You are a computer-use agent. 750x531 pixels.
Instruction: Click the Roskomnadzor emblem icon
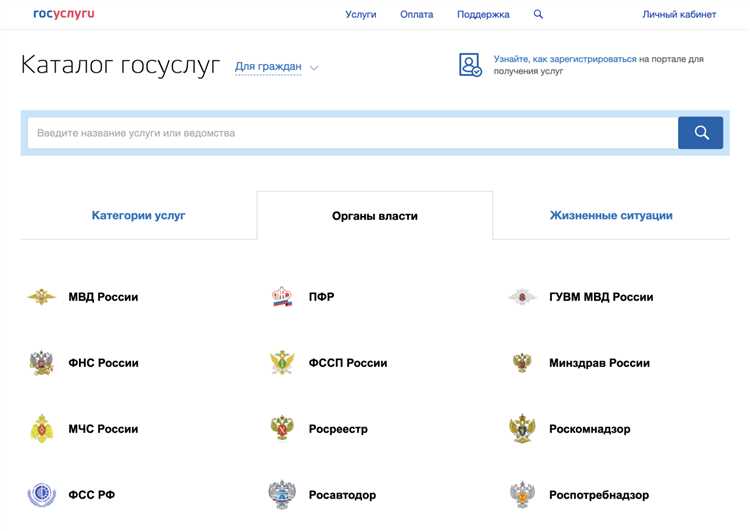tap(522, 429)
